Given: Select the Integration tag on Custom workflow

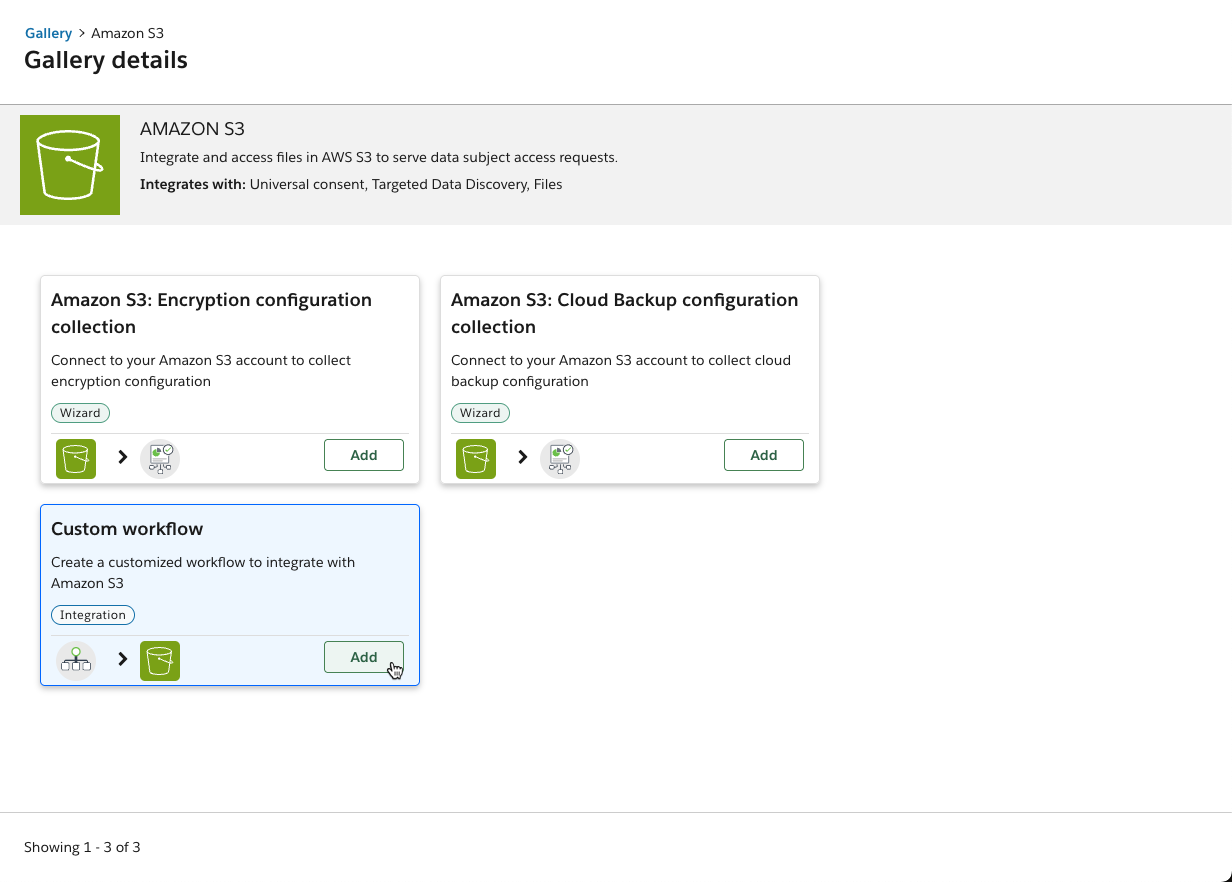Looking at the screenshot, I should 93,615.
